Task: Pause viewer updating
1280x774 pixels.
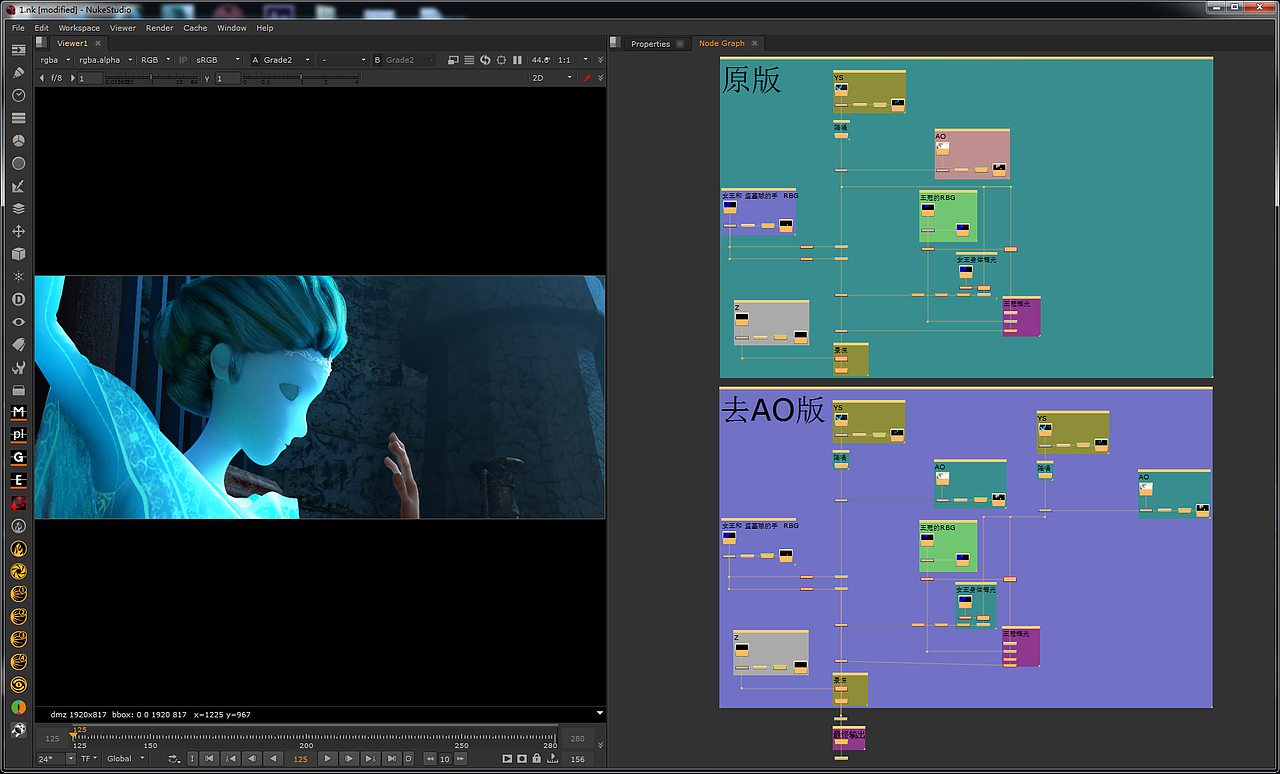Action: (x=517, y=60)
